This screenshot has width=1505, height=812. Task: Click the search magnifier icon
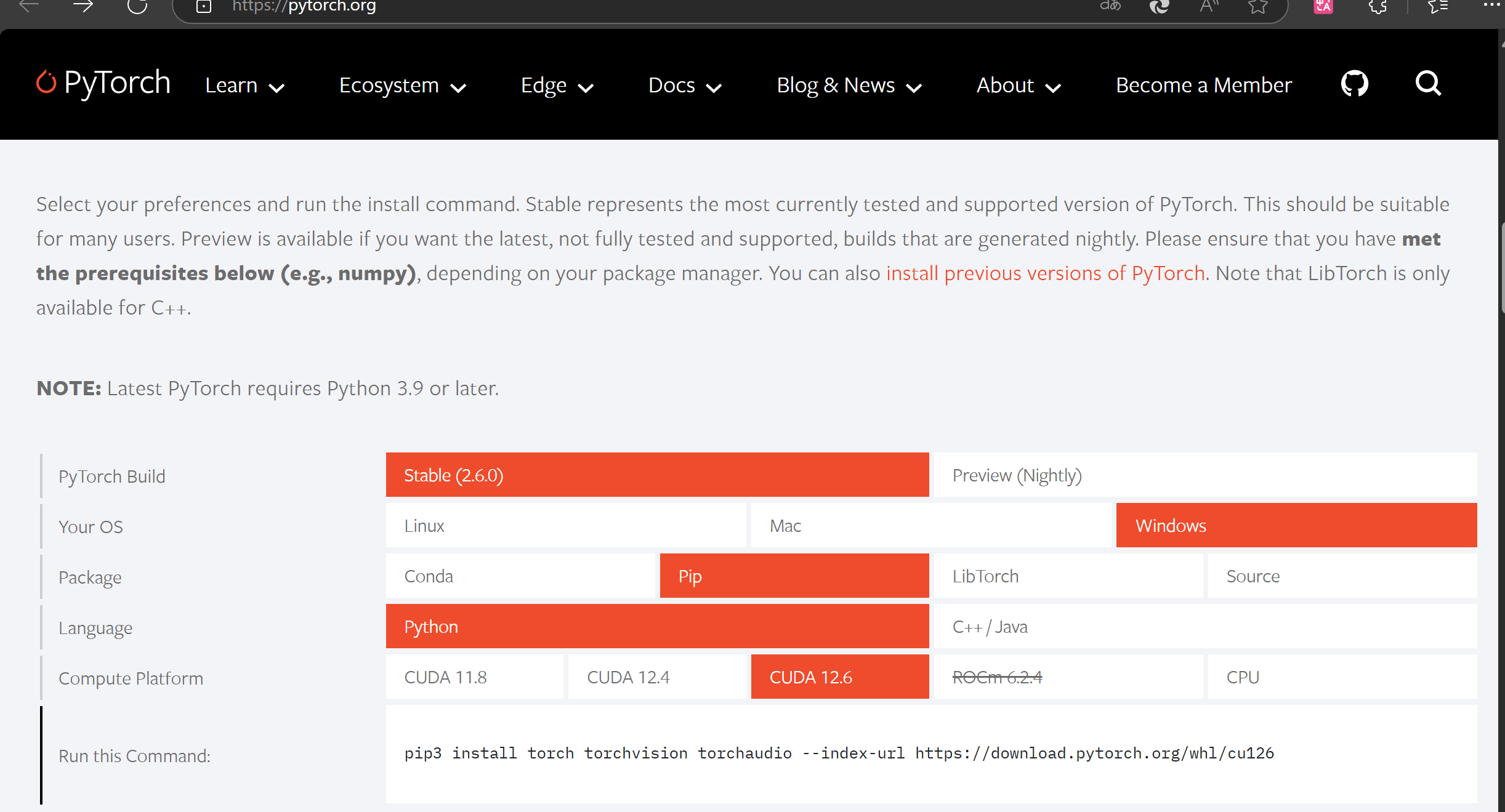pos(1428,84)
